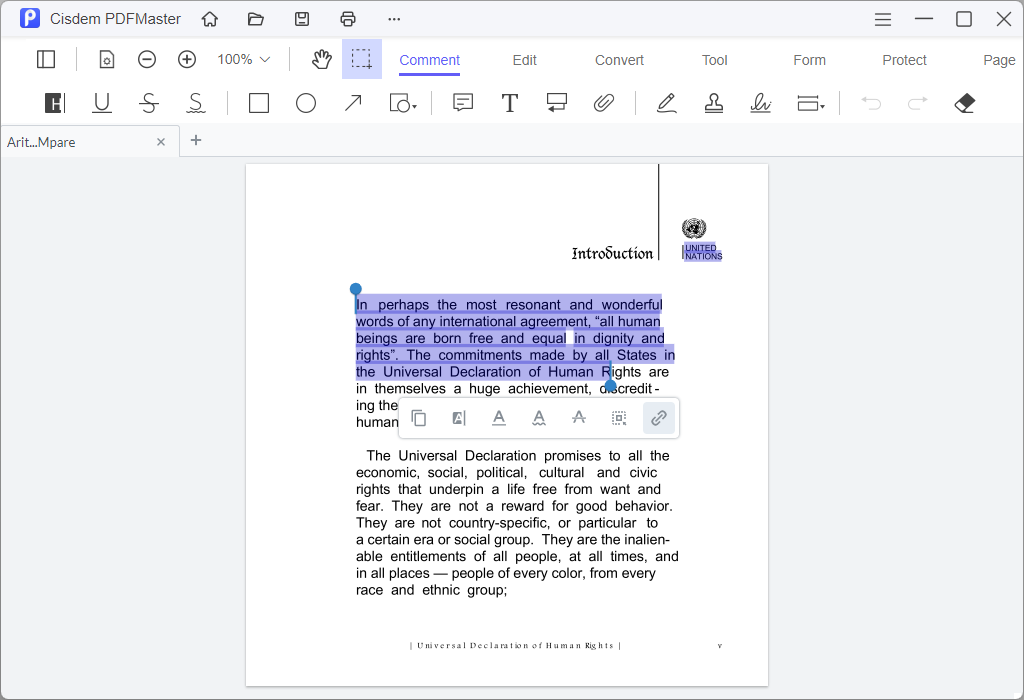This screenshot has height=700, width=1024.
Task: Switch to the Edit tab
Action: click(x=524, y=60)
